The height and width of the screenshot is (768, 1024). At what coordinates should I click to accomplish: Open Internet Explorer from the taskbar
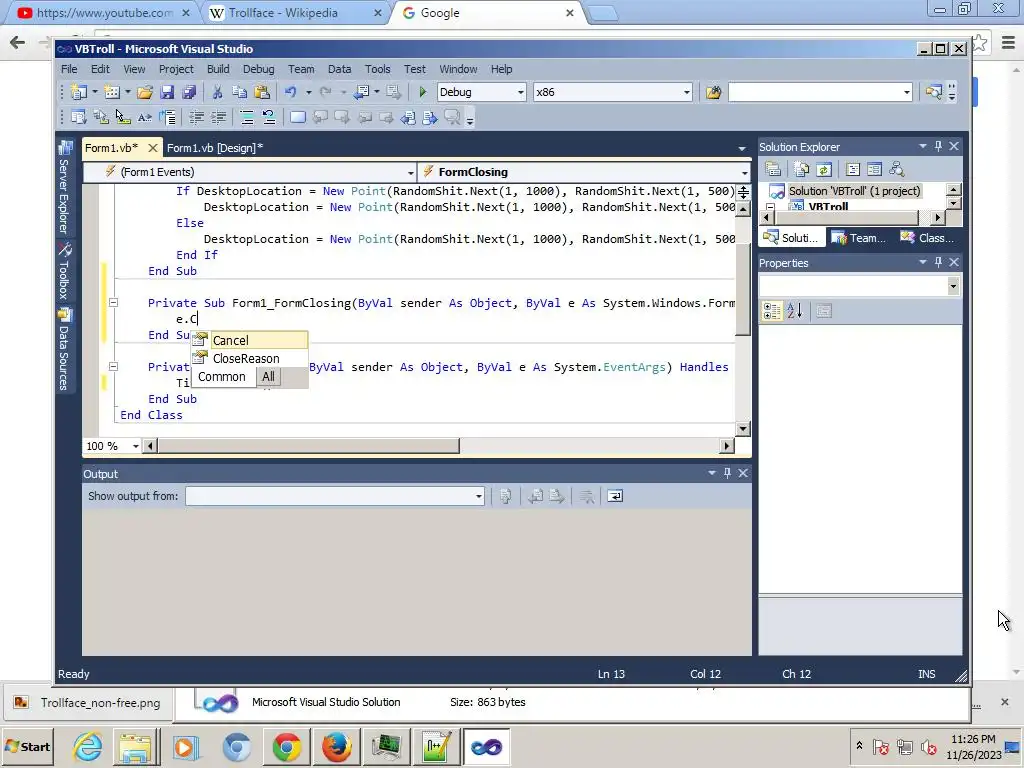pyautogui.click(x=87, y=746)
